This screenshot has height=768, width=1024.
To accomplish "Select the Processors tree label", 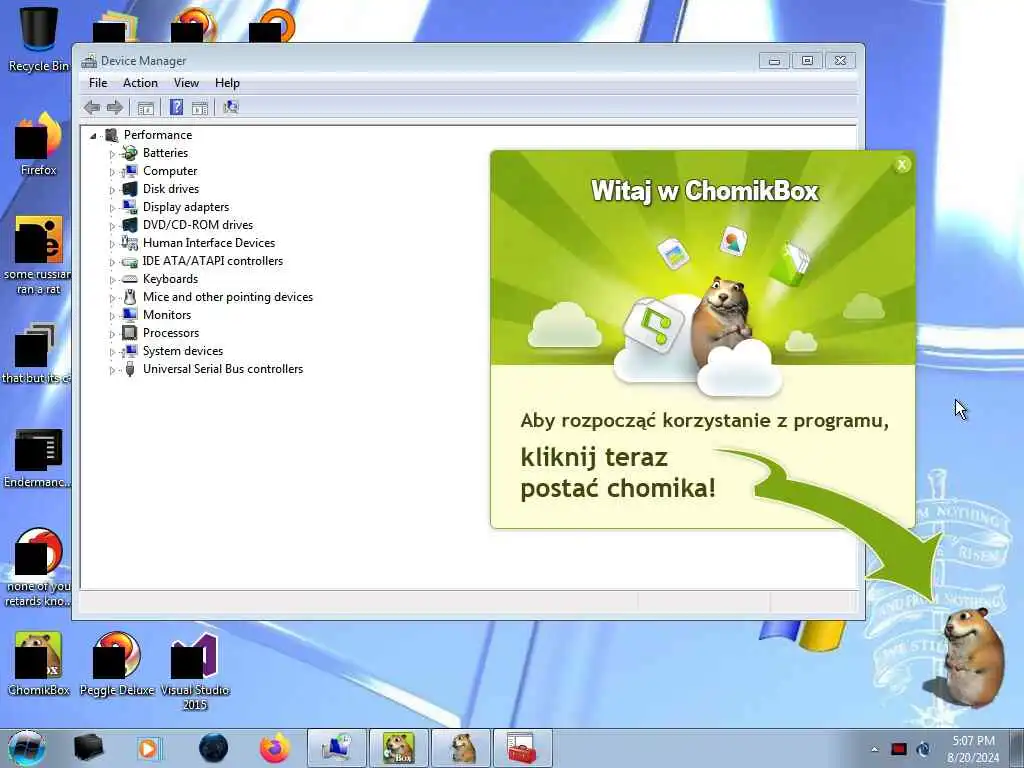I will coord(171,332).
